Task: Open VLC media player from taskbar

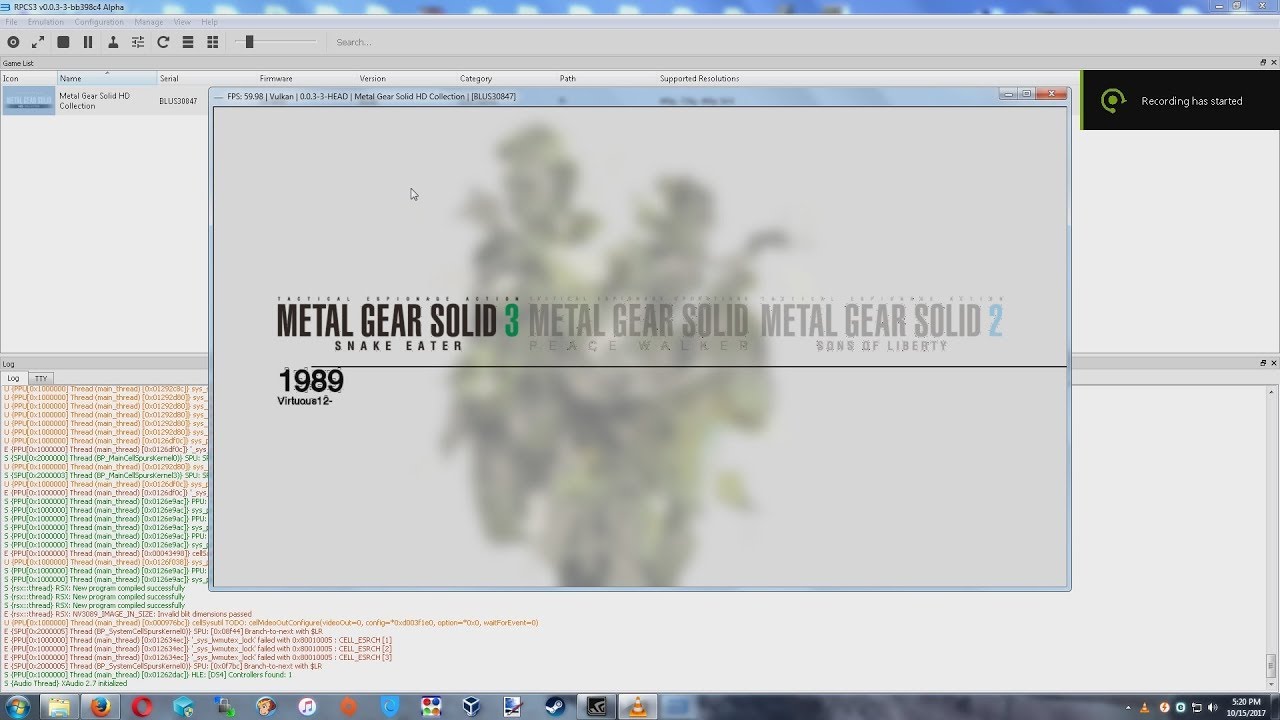Action: (636, 707)
